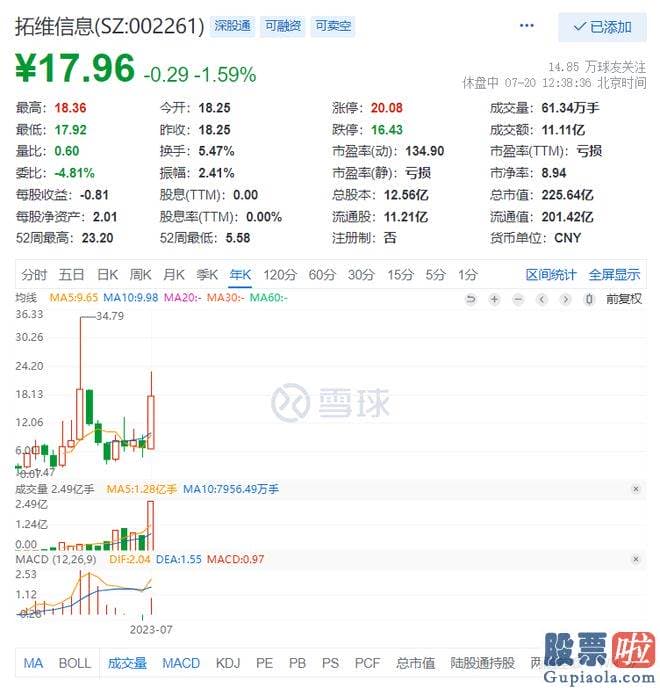Viewport: 660px width, 688px height.
Task: Toggle PB sub-indicator
Action: click(297, 663)
